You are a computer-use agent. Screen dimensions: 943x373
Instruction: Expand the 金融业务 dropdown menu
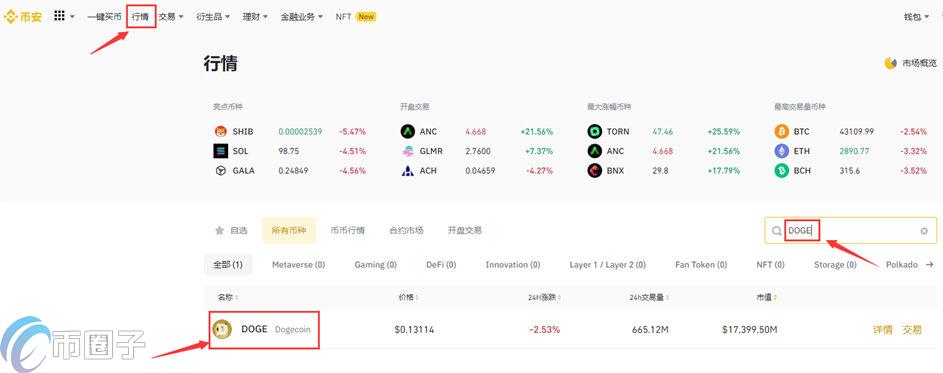coord(301,17)
